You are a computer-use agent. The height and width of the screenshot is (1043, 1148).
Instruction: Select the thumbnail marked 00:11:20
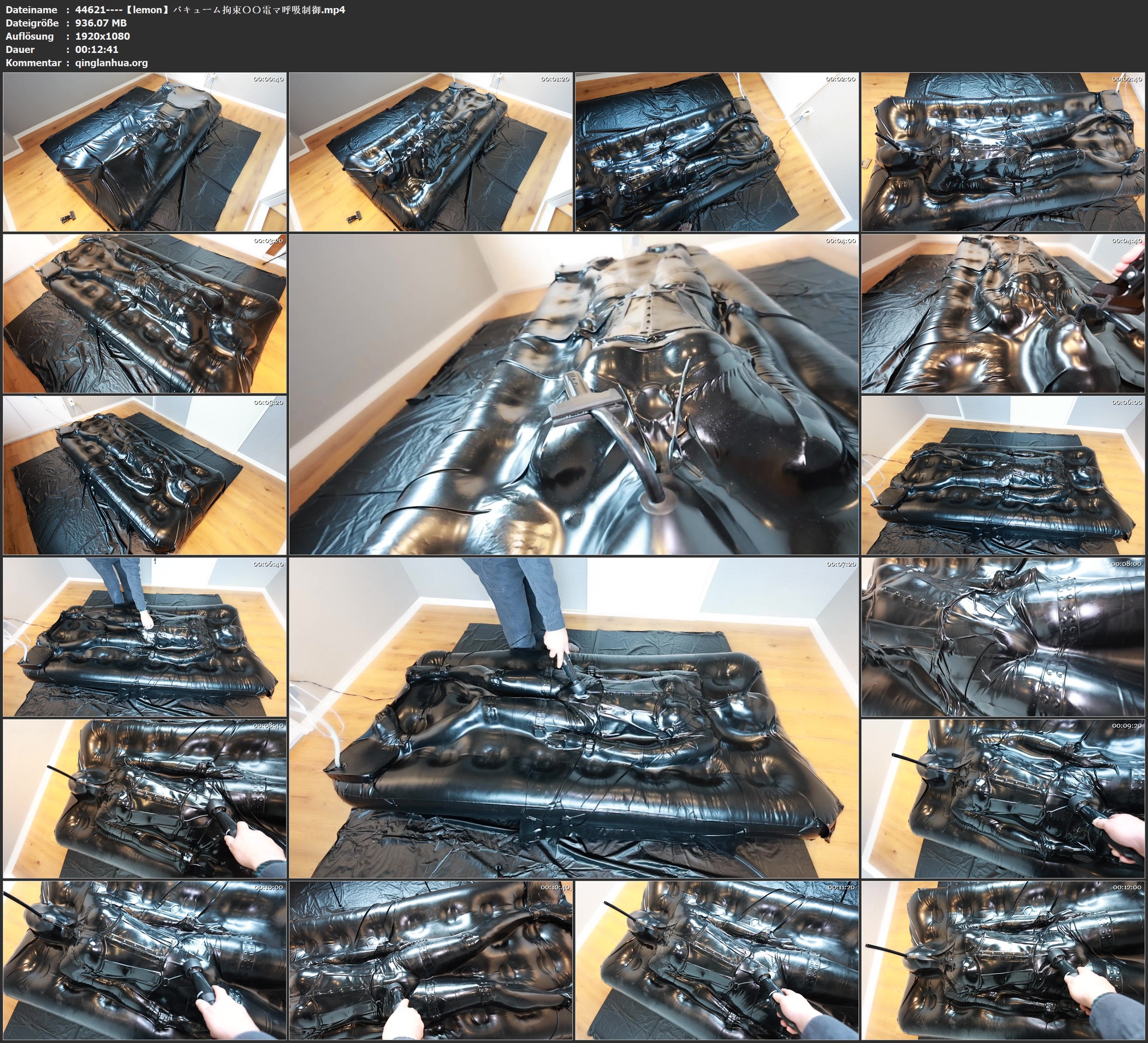coord(717,960)
